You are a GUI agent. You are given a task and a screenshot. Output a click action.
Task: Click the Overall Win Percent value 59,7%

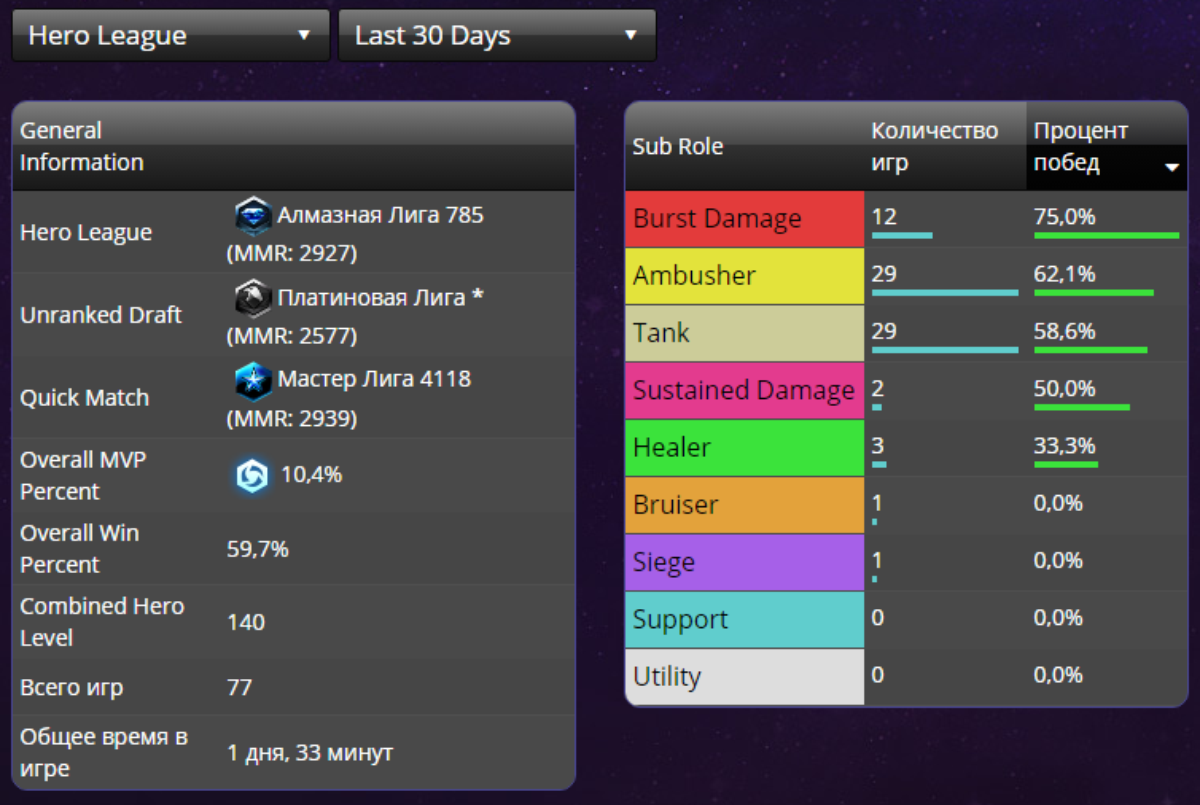coord(258,549)
